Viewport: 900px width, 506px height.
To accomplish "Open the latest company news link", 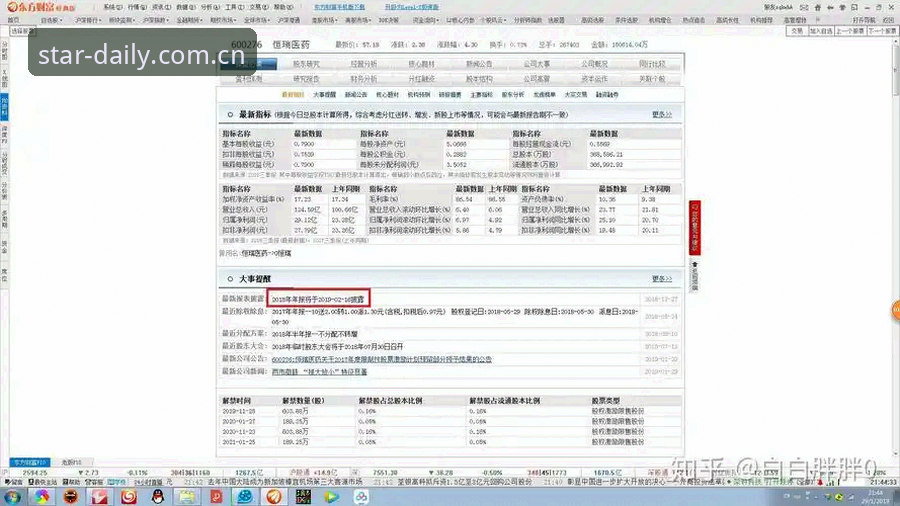I will [x=319, y=372].
